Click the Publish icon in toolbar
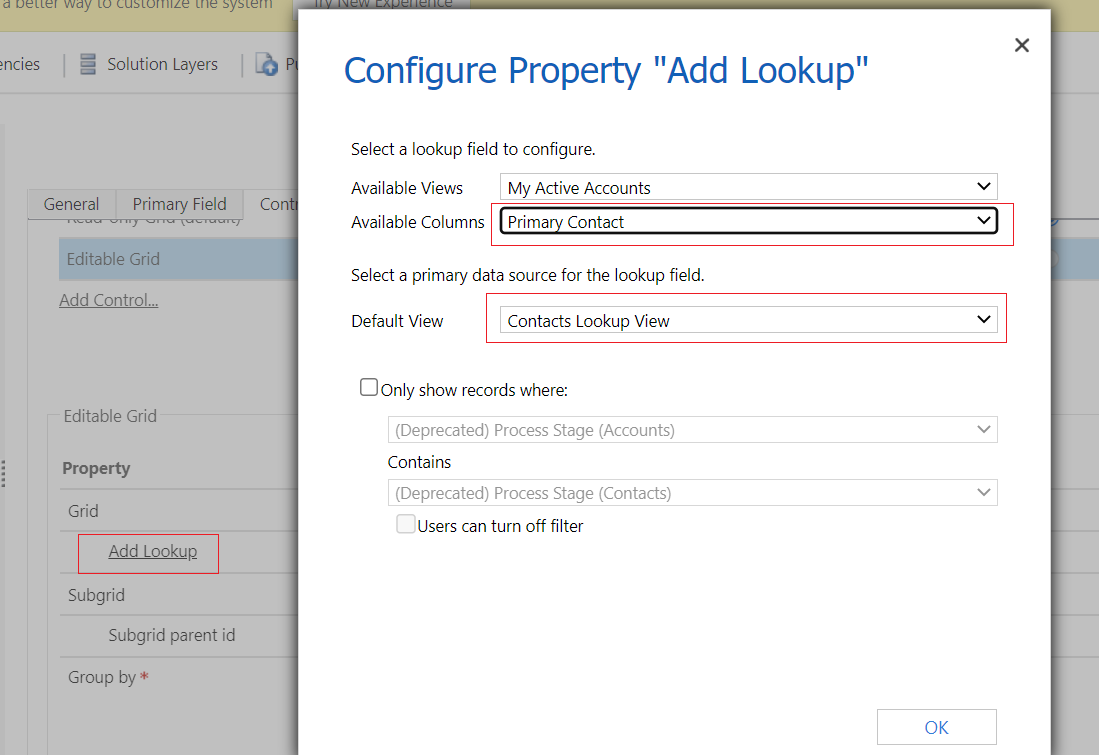Image resolution: width=1099 pixels, height=755 pixels. (x=266, y=64)
